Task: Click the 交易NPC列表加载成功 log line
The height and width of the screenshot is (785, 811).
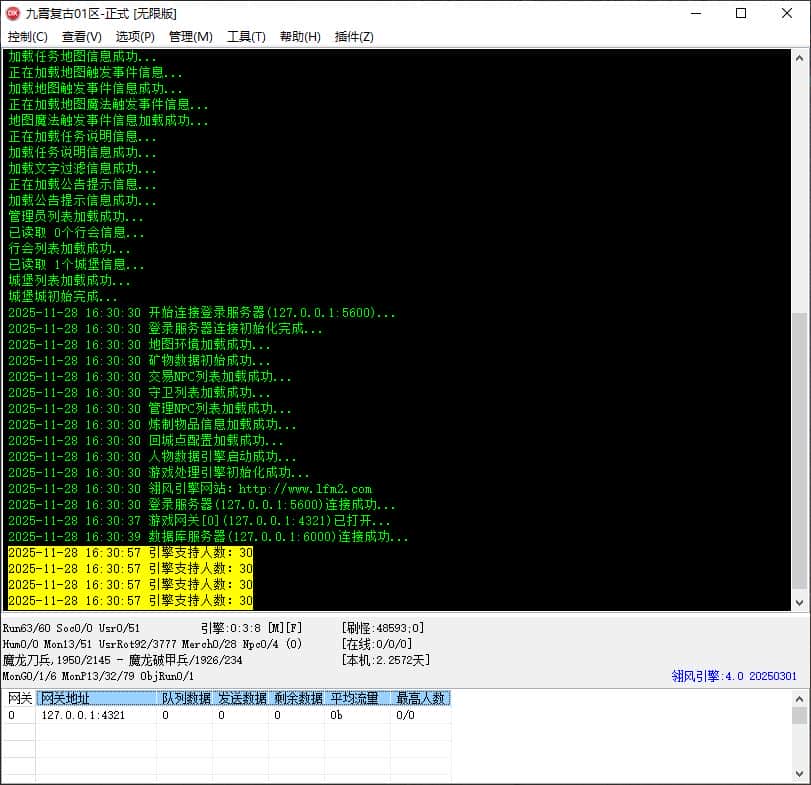Action: pos(149,377)
